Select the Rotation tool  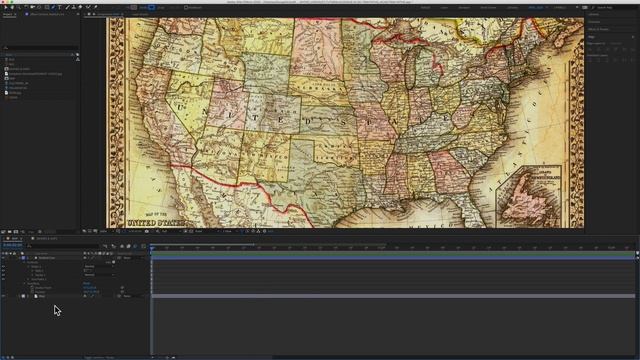click(26, 7)
